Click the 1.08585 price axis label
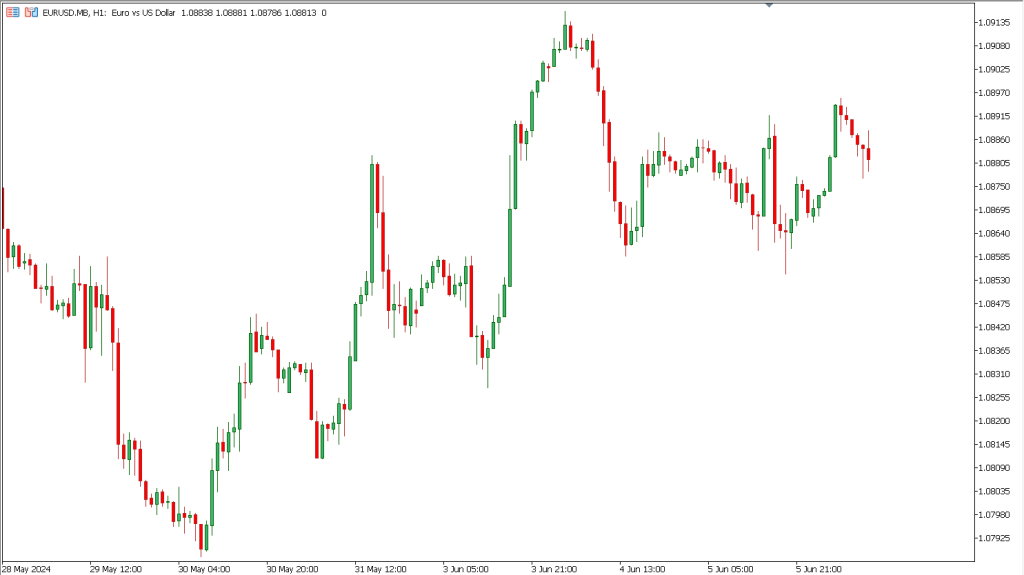This screenshot has width=1024, height=575. [x=993, y=257]
